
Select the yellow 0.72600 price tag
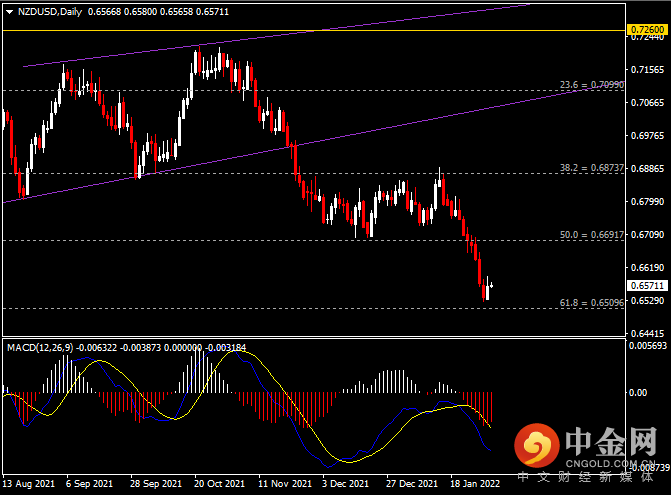click(646, 31)
